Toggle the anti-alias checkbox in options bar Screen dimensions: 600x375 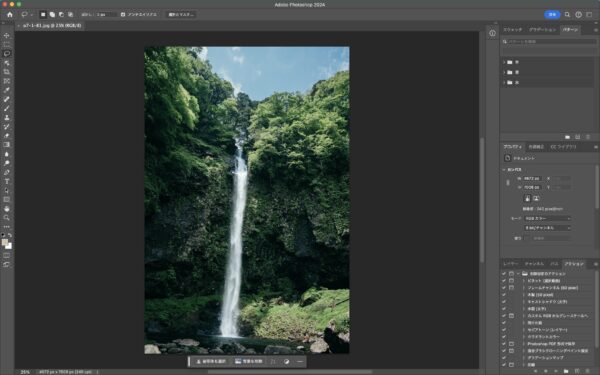pyautogui.click(x=123, y=15)
